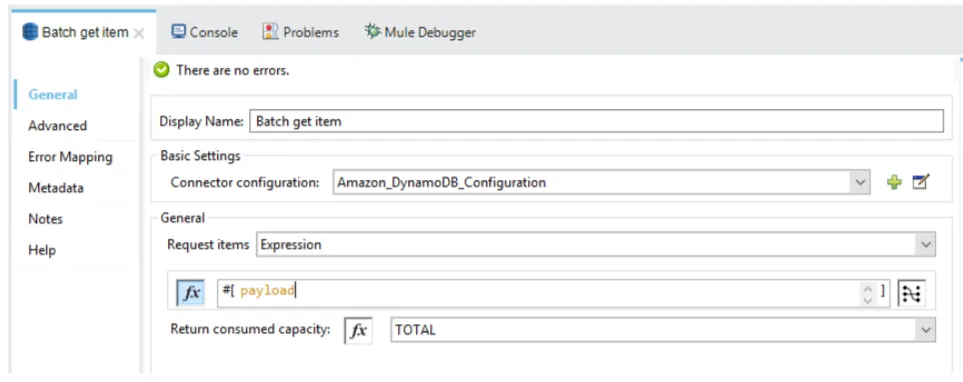This screenshot has width=963, height=382.
Task: Click the 'Display Name:' label
Action: click(201, 121)
